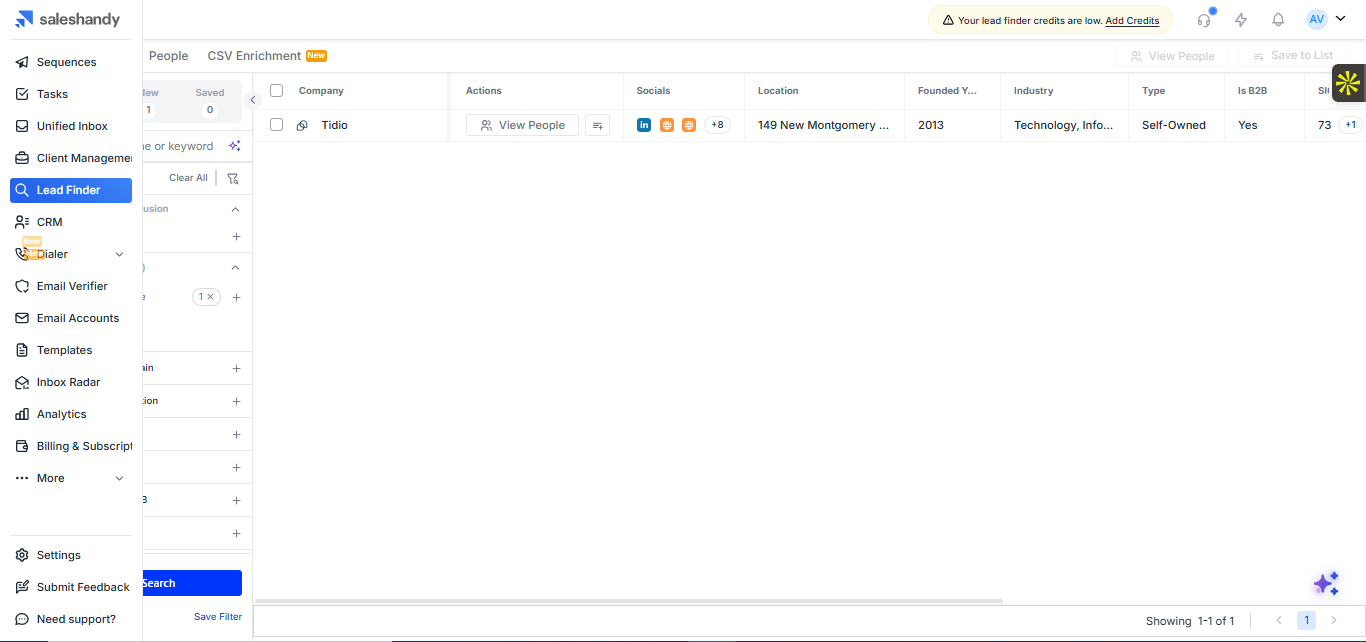Click the View People button in Tidio row

[x=522, y=125]
